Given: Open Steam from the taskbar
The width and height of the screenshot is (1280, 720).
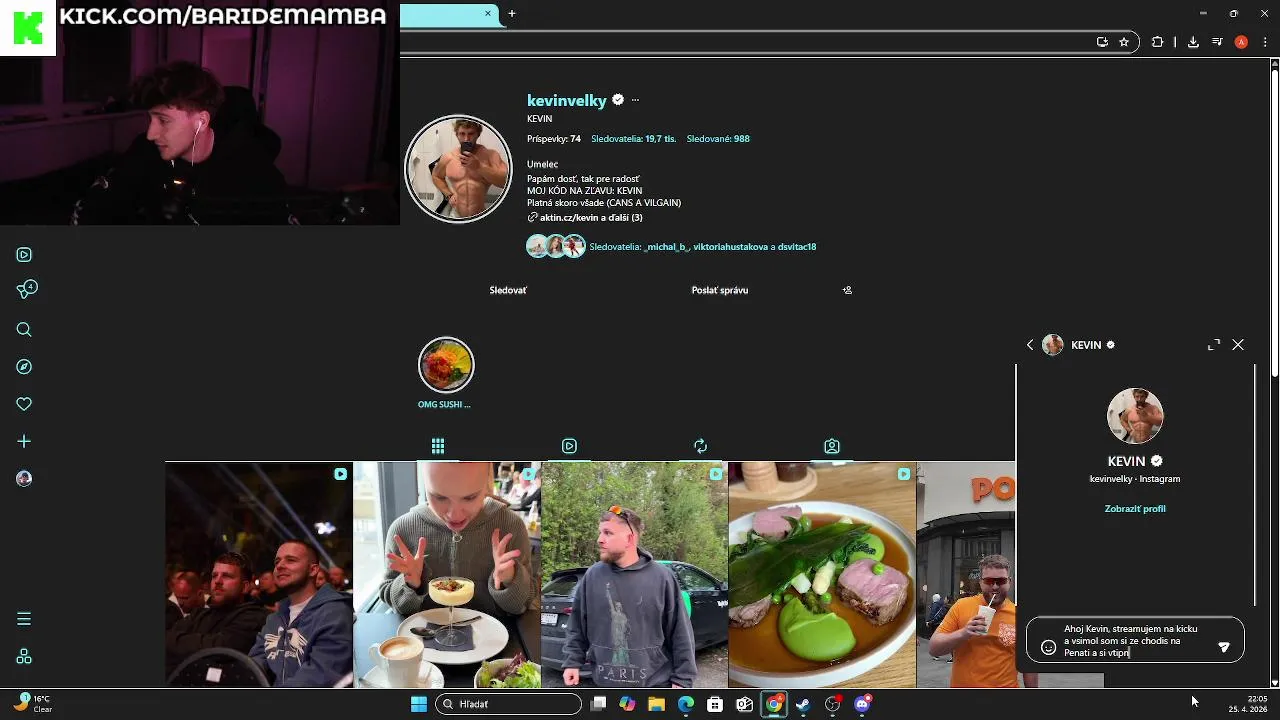Looking at the screenshot, I should tap(803, 704).
